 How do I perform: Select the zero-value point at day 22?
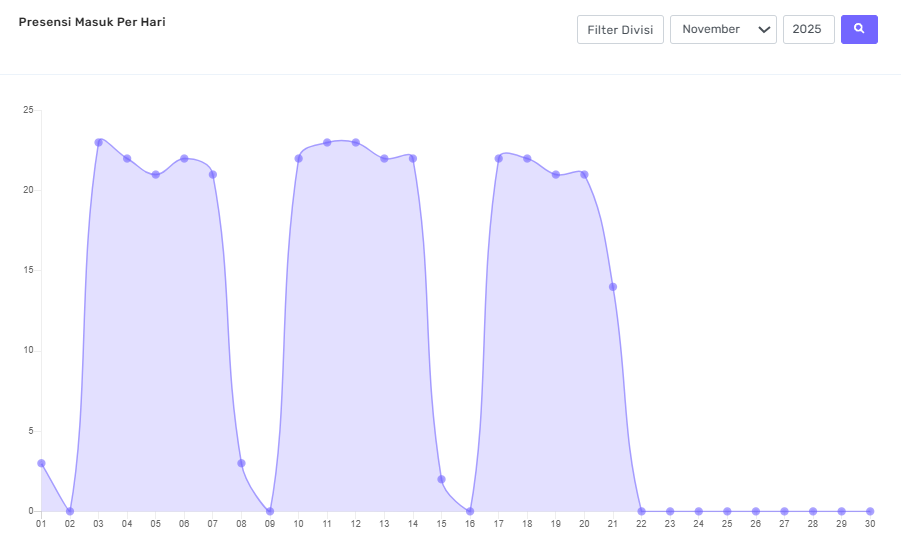641,511
